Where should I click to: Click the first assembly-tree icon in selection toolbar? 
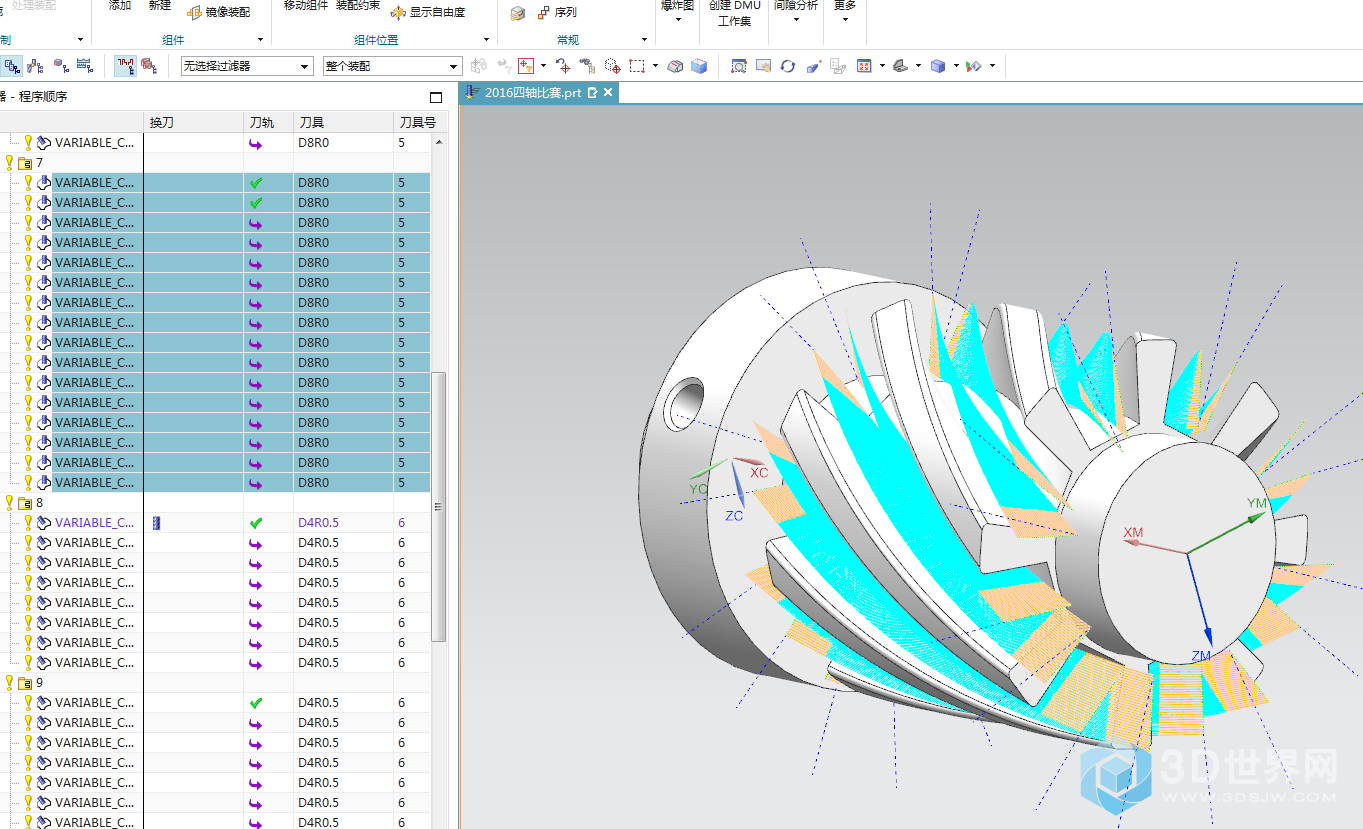tap(12, 66)
